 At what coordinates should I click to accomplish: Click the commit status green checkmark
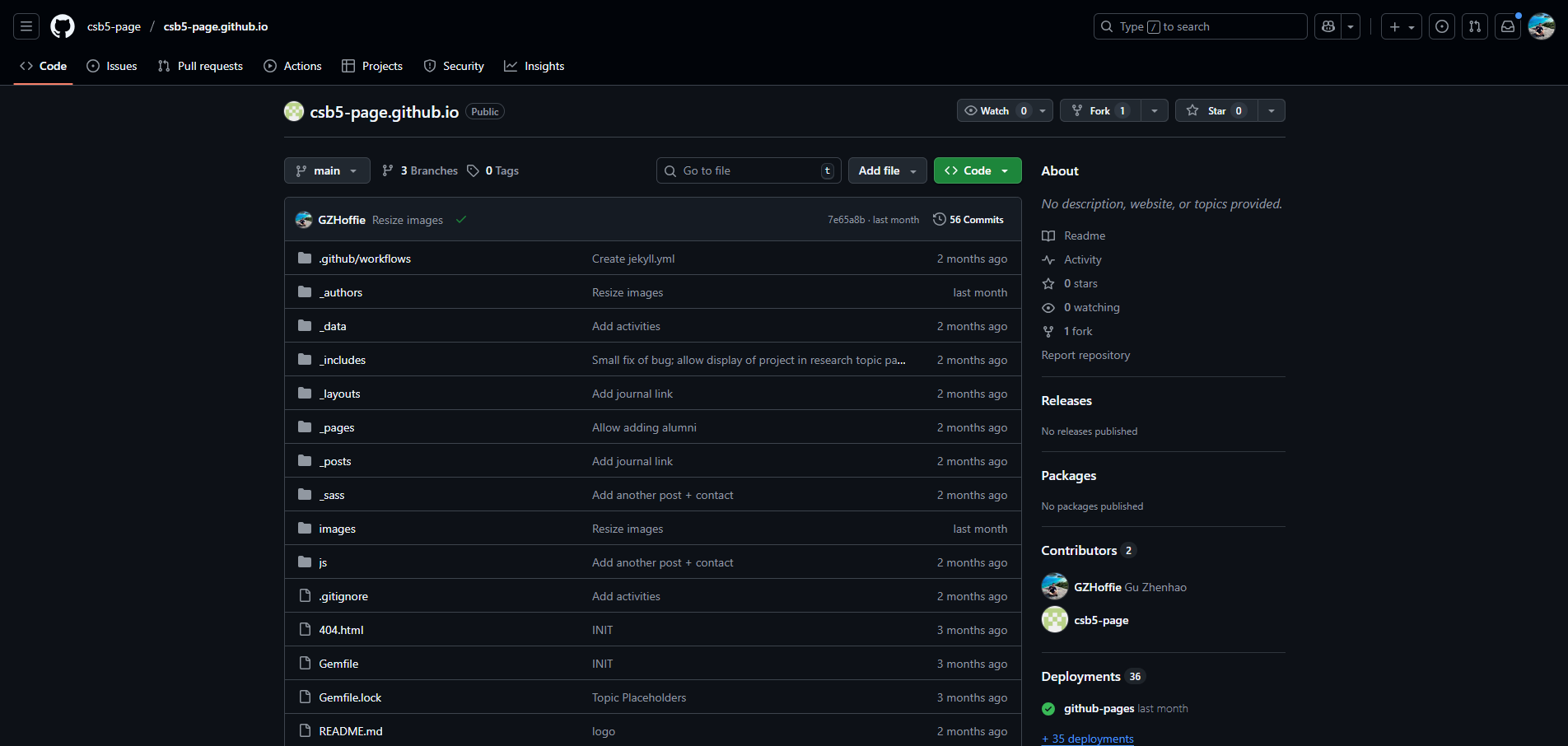[x=461, y=220]
